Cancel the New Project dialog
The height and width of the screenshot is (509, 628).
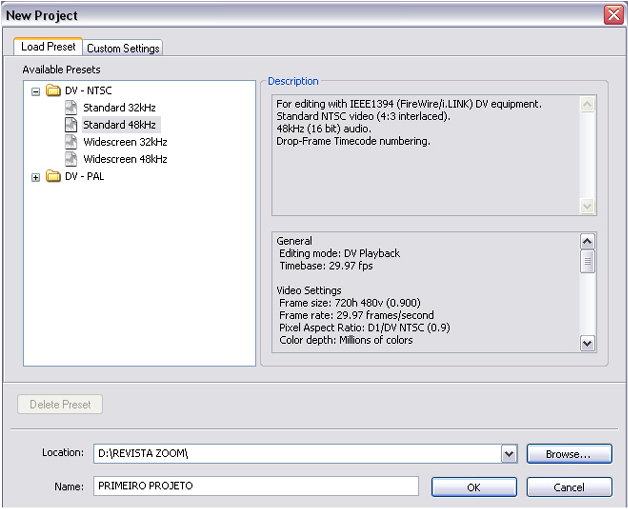569,487
